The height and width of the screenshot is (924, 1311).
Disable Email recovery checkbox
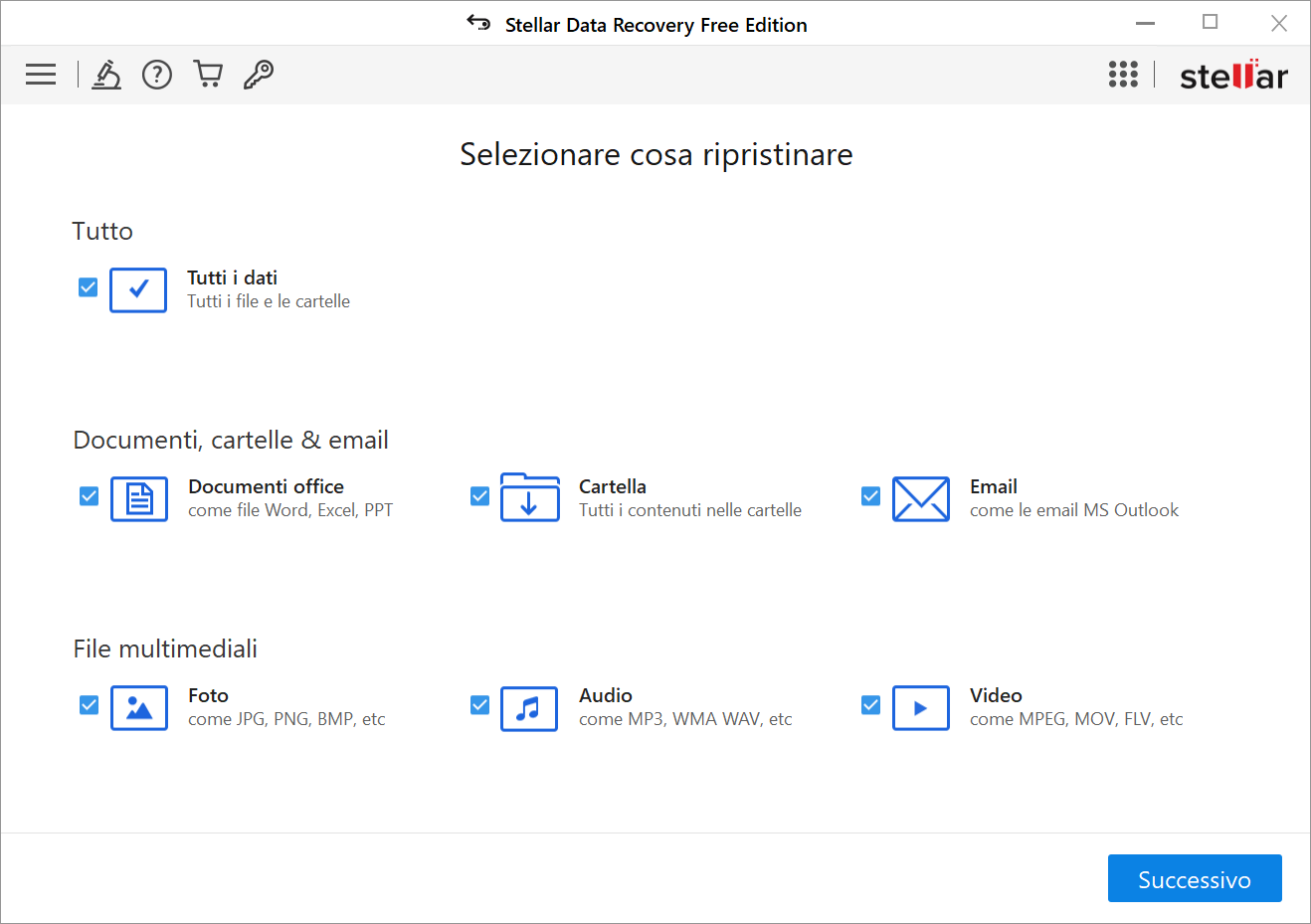pyautogui.click(x=870, y=495)
